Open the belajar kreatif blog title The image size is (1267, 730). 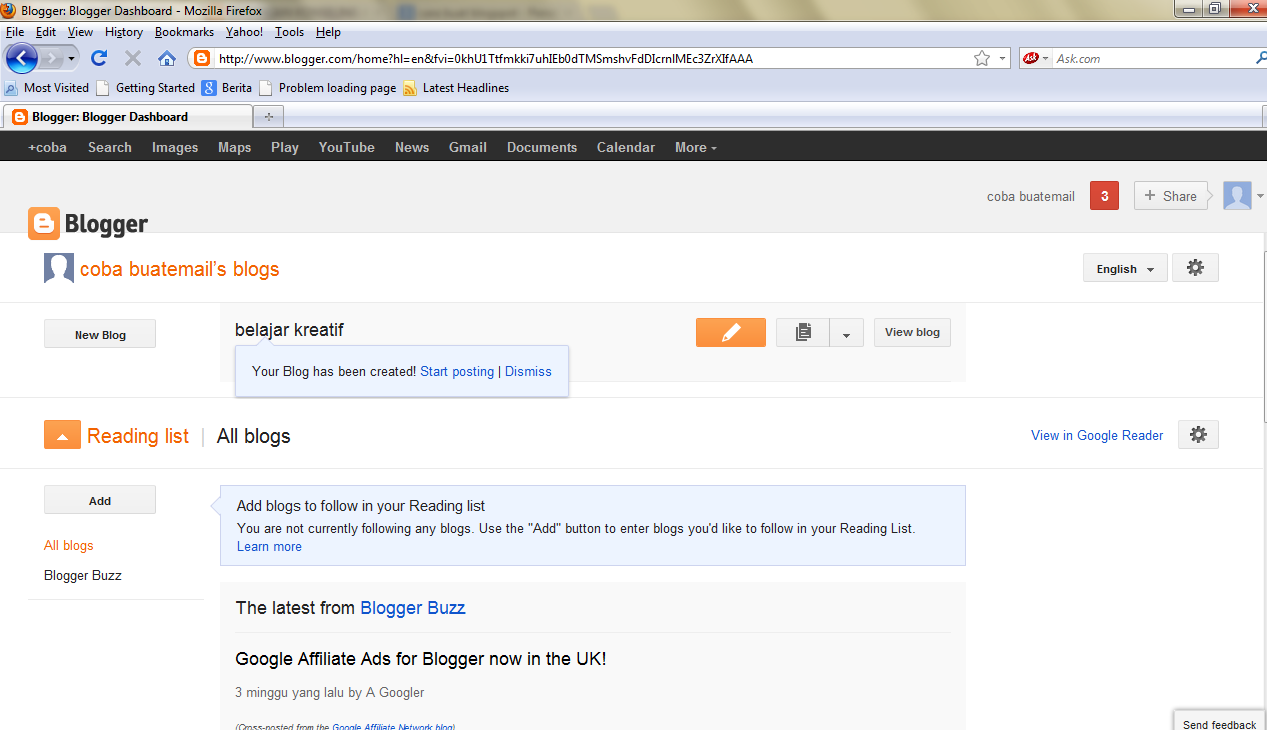pos(289,330)
